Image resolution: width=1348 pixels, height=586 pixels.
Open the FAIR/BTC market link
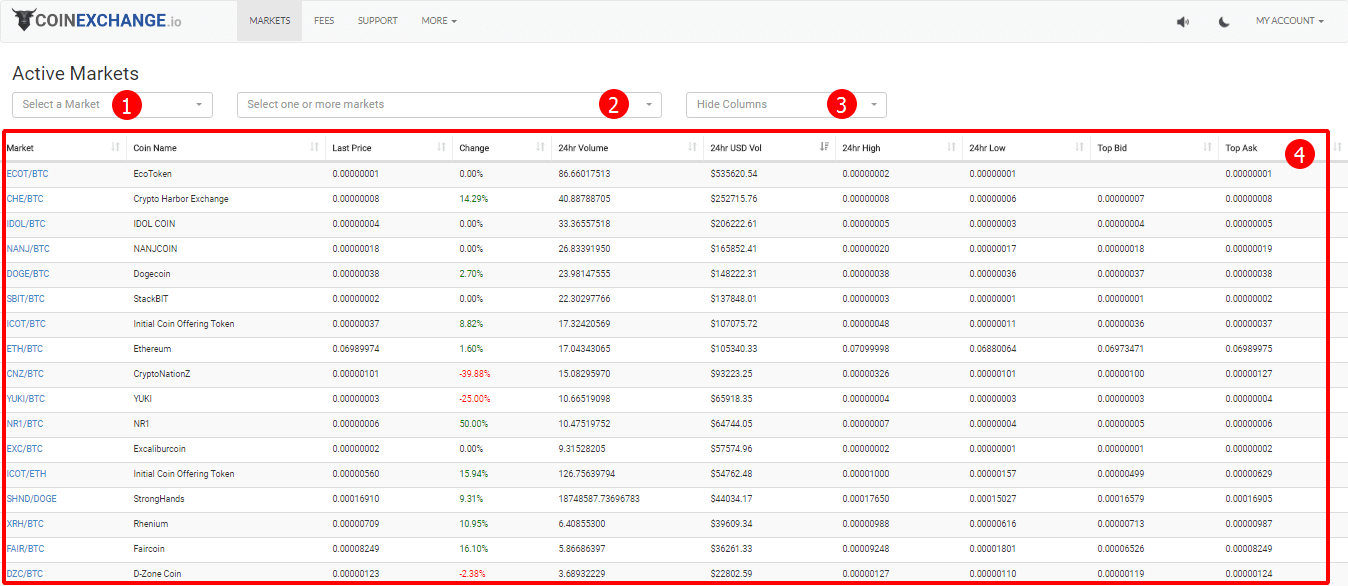[x=26, y=549]
